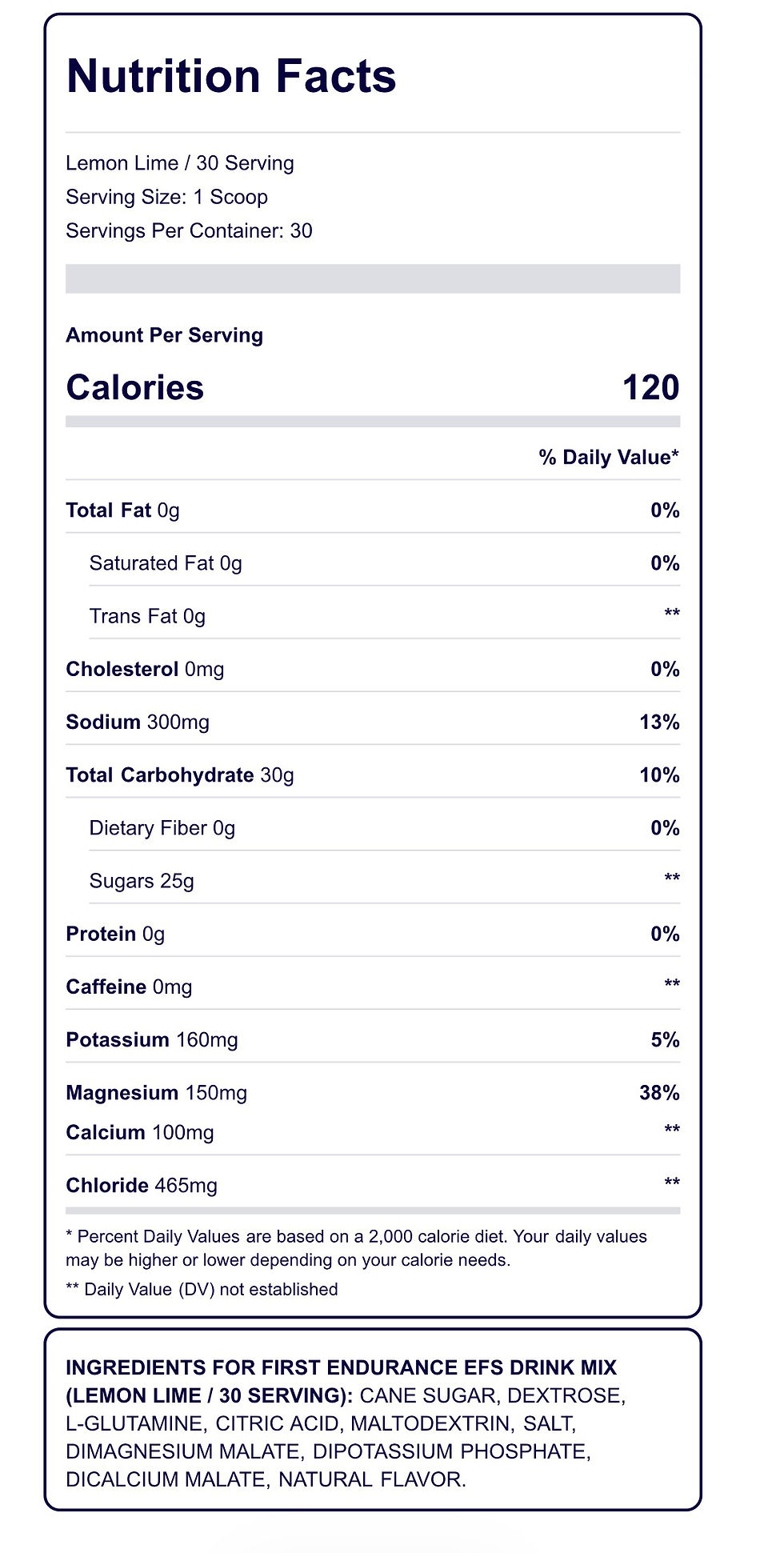Screen dimensions: 784x1553
Task: Select Potassium 160mg entry
Action: 152,1039
